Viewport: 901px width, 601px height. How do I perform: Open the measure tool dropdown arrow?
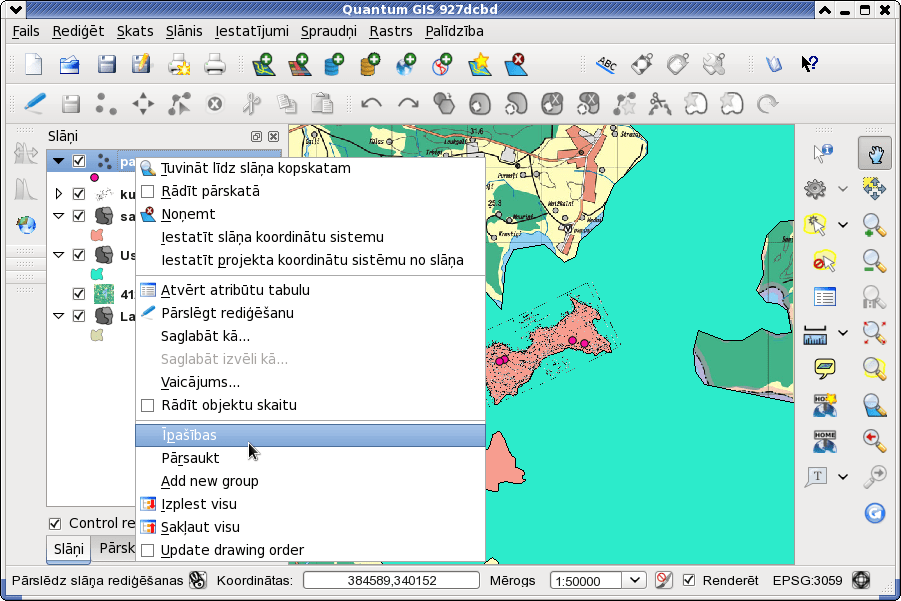point(843,333)
